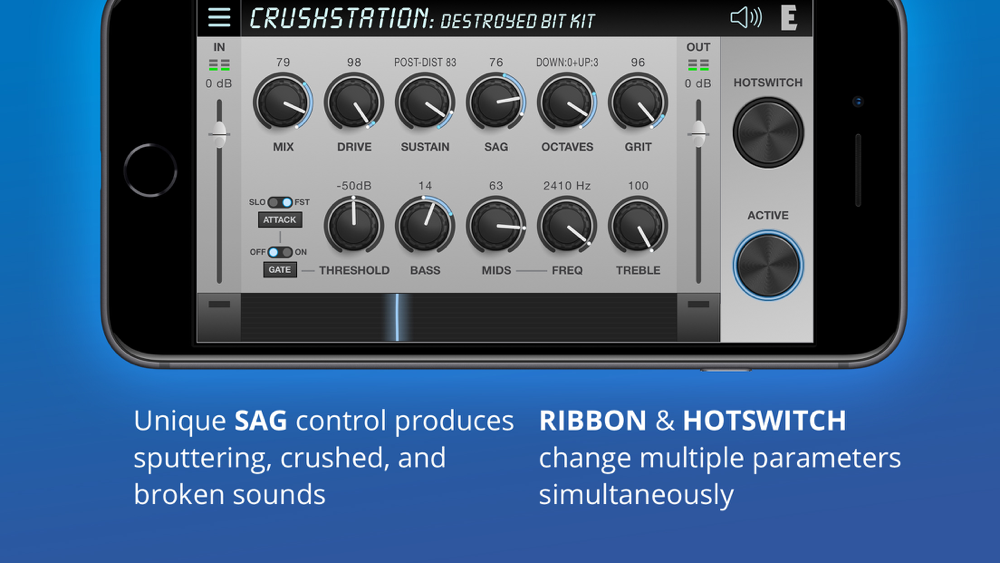The image size is (1000, 563).
Task: Click the 0 dB label under IN
Action: pos(219,84)
